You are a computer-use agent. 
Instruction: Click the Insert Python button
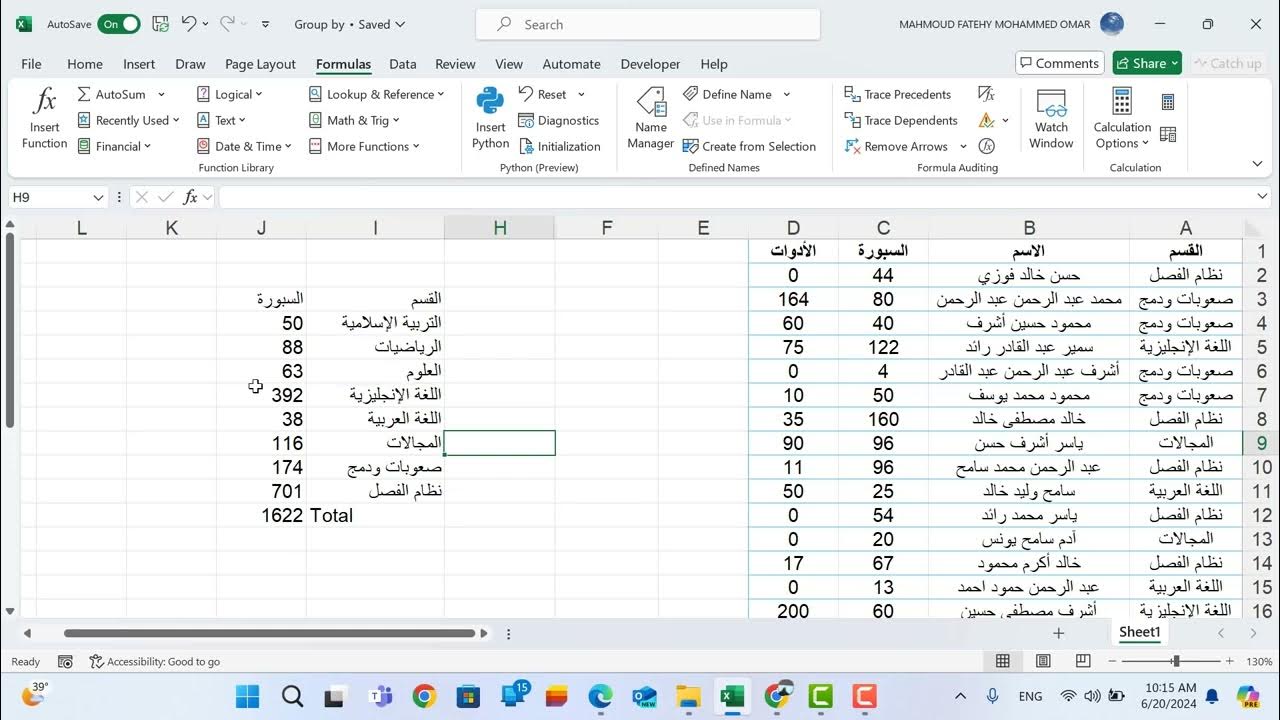(x=490, y=118)
